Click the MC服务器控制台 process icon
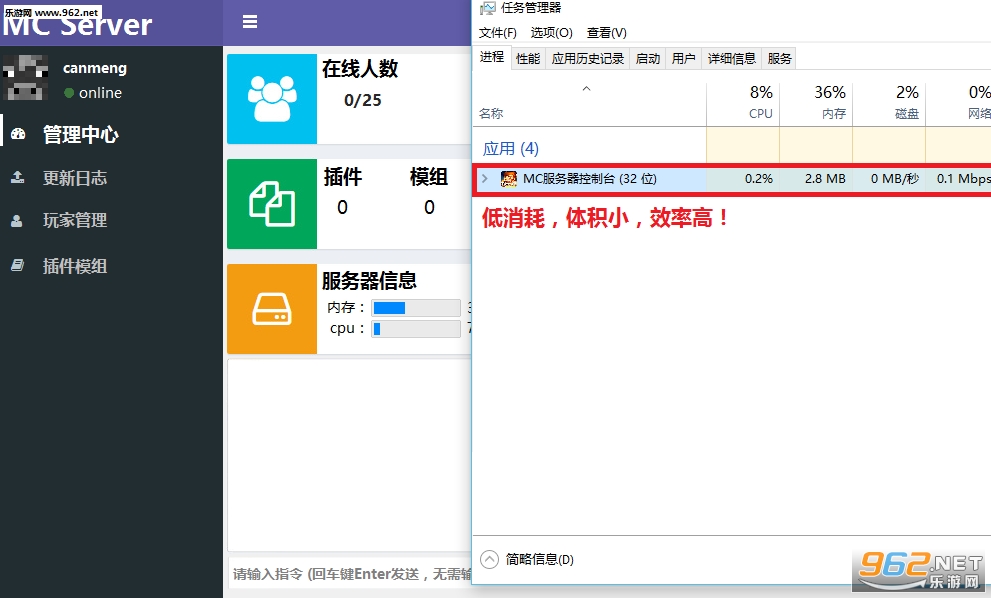Screen dimensions: 991x598 [x=509, y=179]
